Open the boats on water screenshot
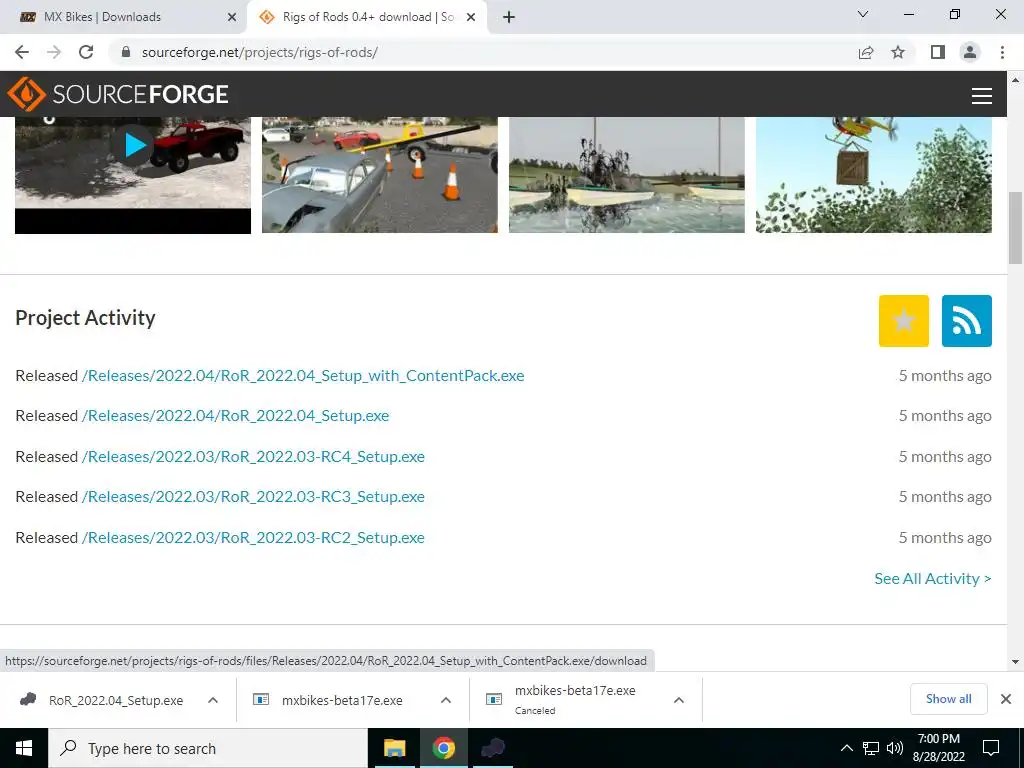The height and width of the screenshot is (768, 1024). coord(626,175)
